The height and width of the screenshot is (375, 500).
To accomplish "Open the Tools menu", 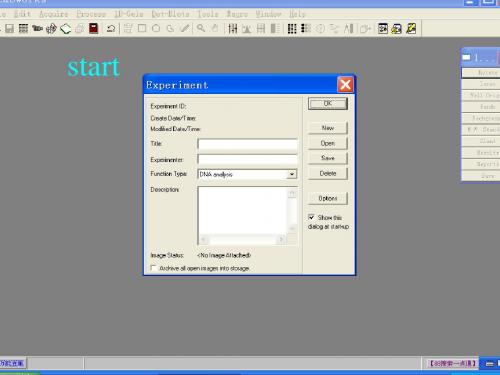I will tap(208, 14).
